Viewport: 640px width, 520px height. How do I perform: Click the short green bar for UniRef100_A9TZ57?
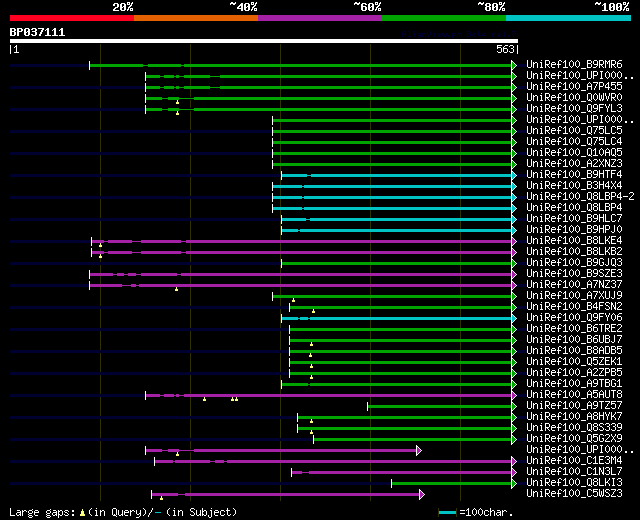(440, 406)
